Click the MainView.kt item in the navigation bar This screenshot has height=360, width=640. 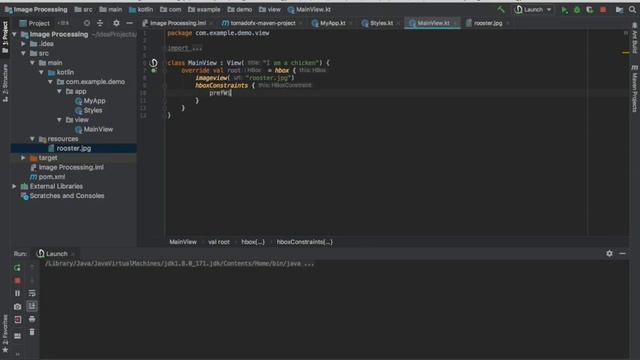coord(309,9)
